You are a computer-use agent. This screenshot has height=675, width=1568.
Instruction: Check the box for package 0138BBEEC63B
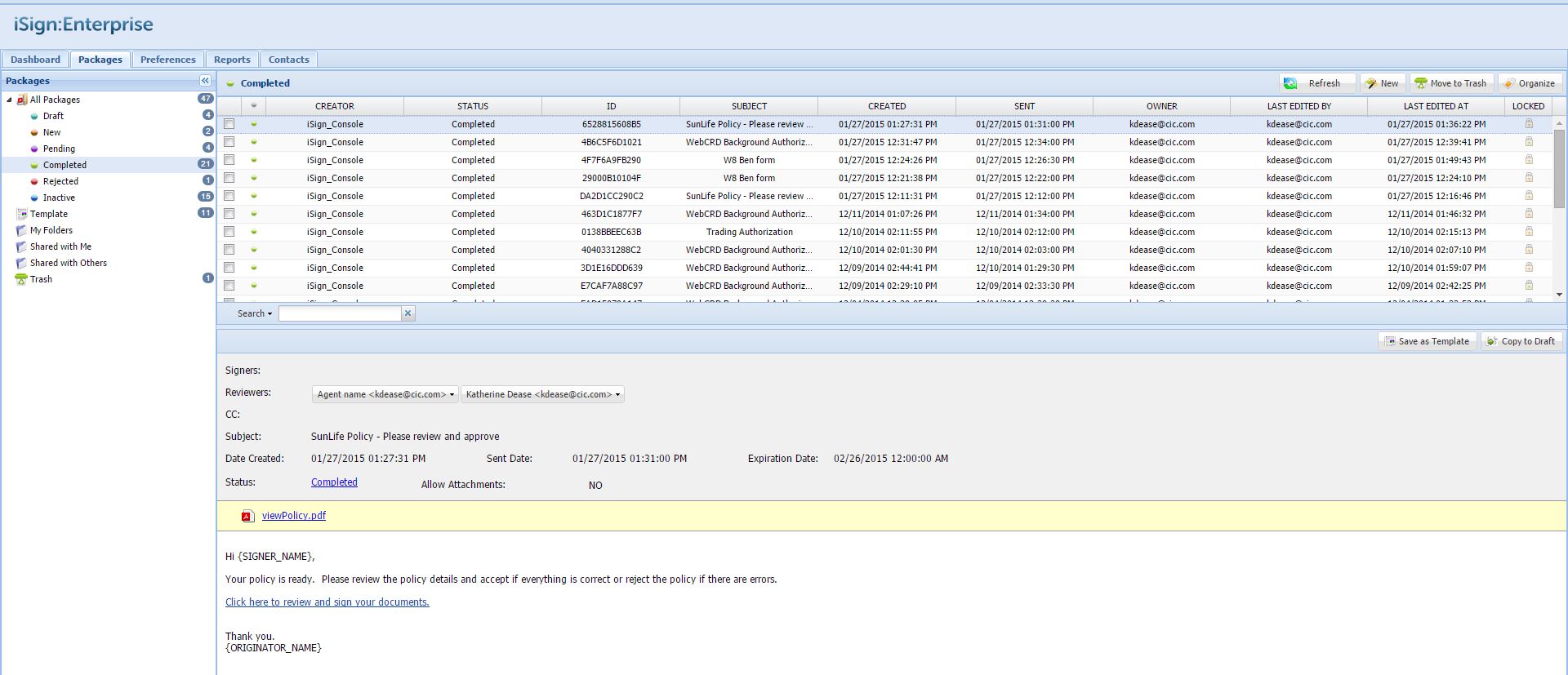[229, 232]
